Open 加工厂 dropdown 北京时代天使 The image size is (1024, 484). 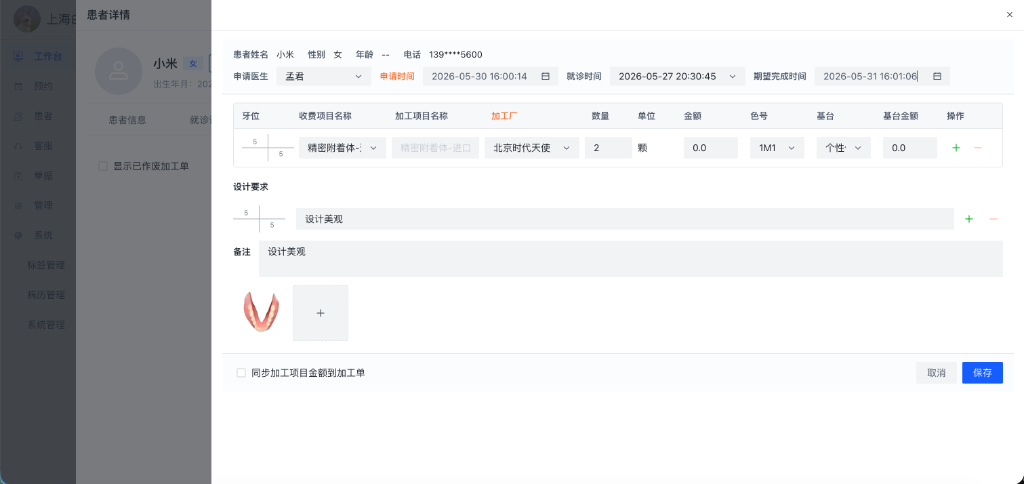[x=532, y=148]
